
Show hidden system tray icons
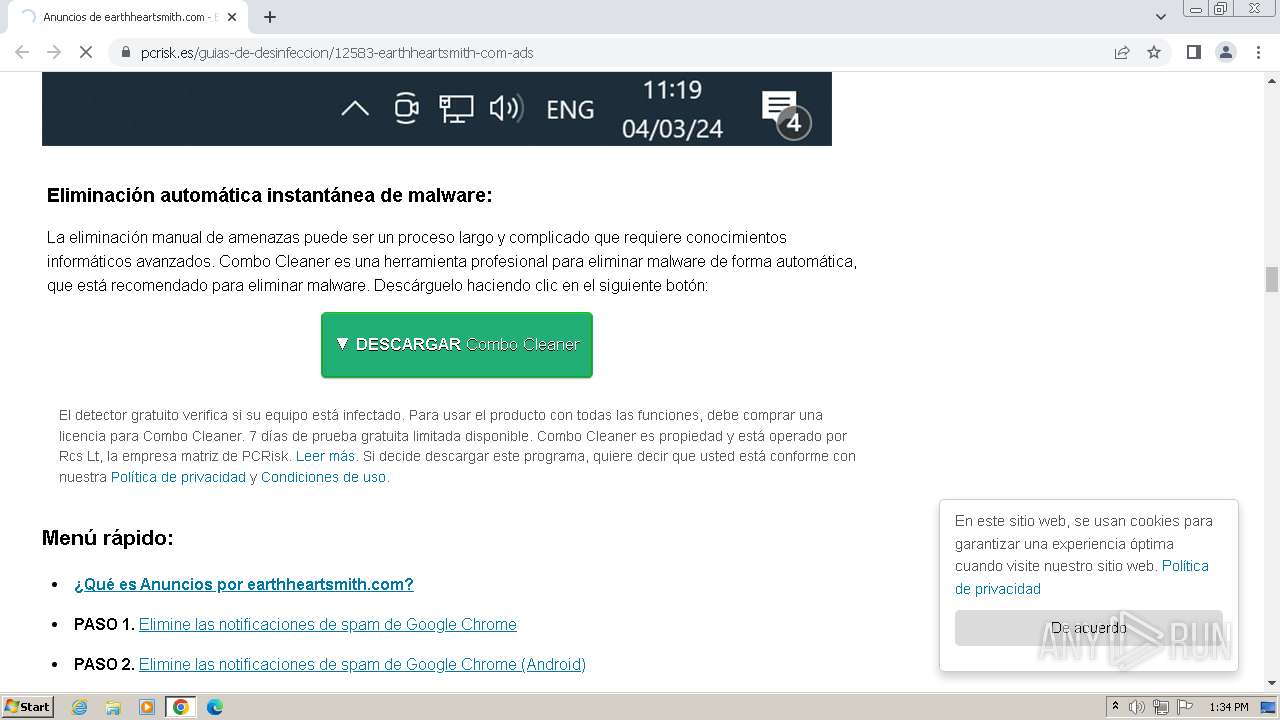[x=1115, y=707]
